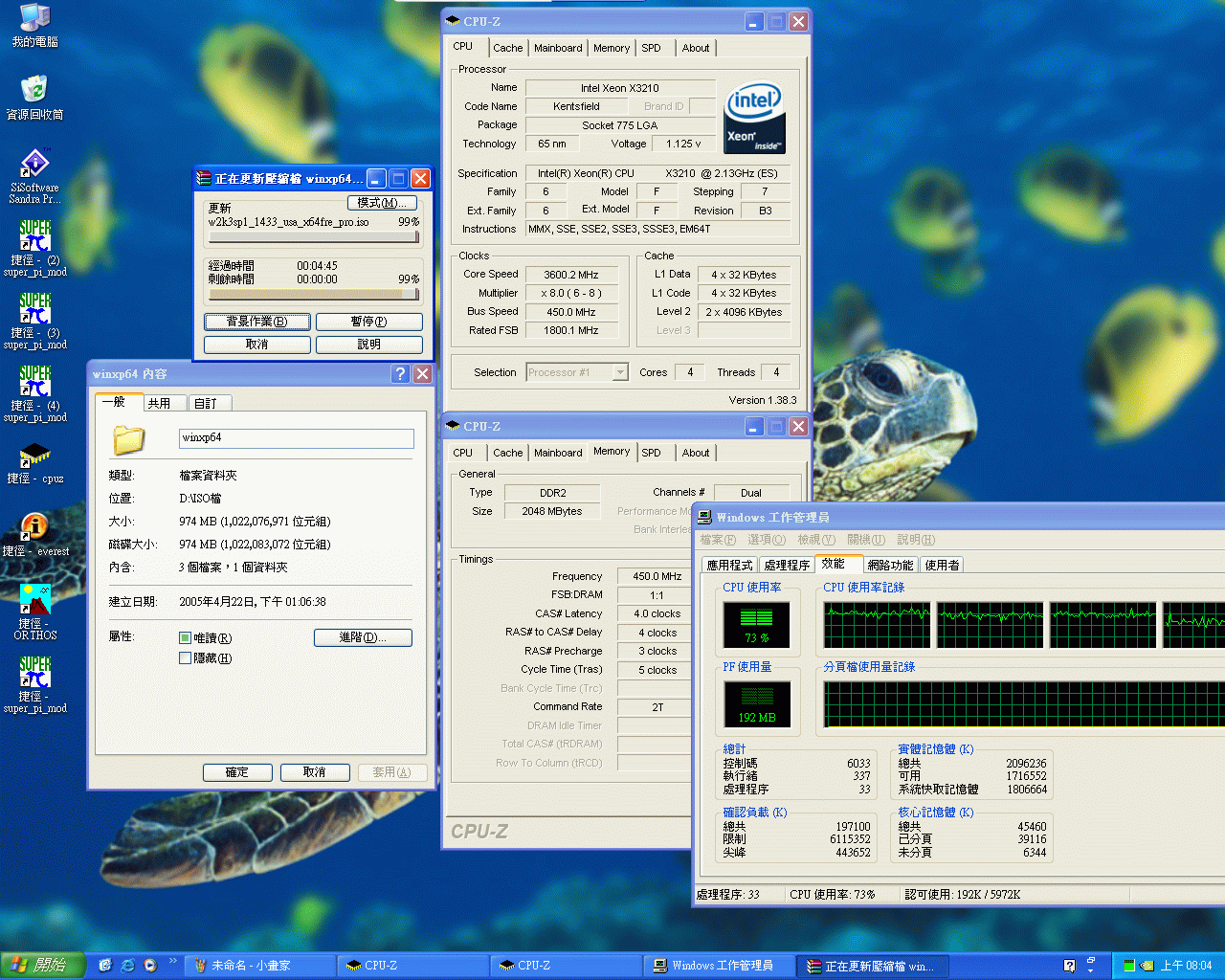
Task: Open the 網路功能 (Networking) tab in Task Manager
Action: tap(890, 566)
